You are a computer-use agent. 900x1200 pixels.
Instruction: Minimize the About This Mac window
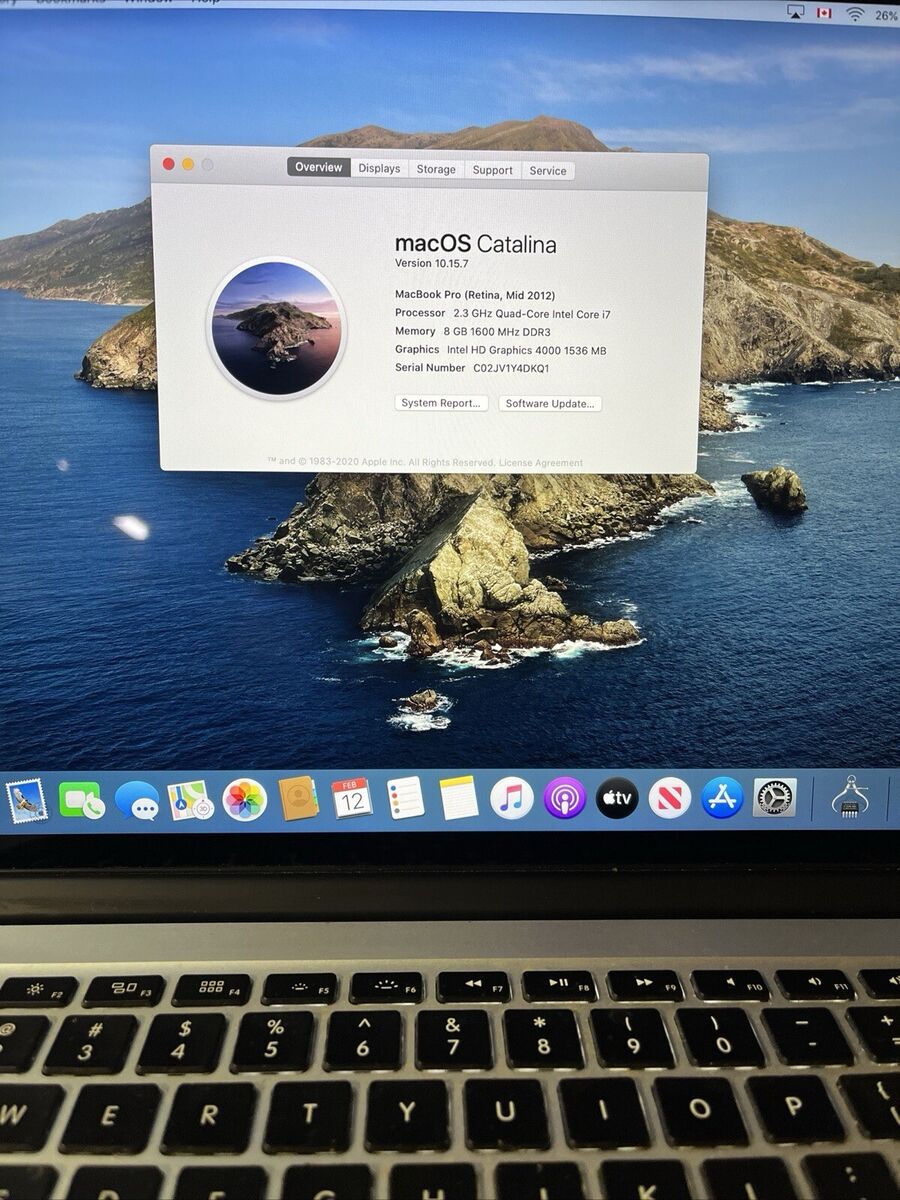(188, 164)
